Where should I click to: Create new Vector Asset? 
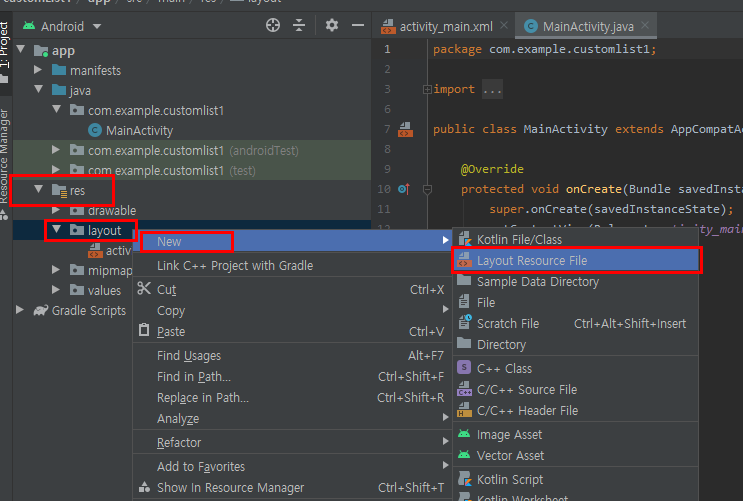[x=576, y=455]
